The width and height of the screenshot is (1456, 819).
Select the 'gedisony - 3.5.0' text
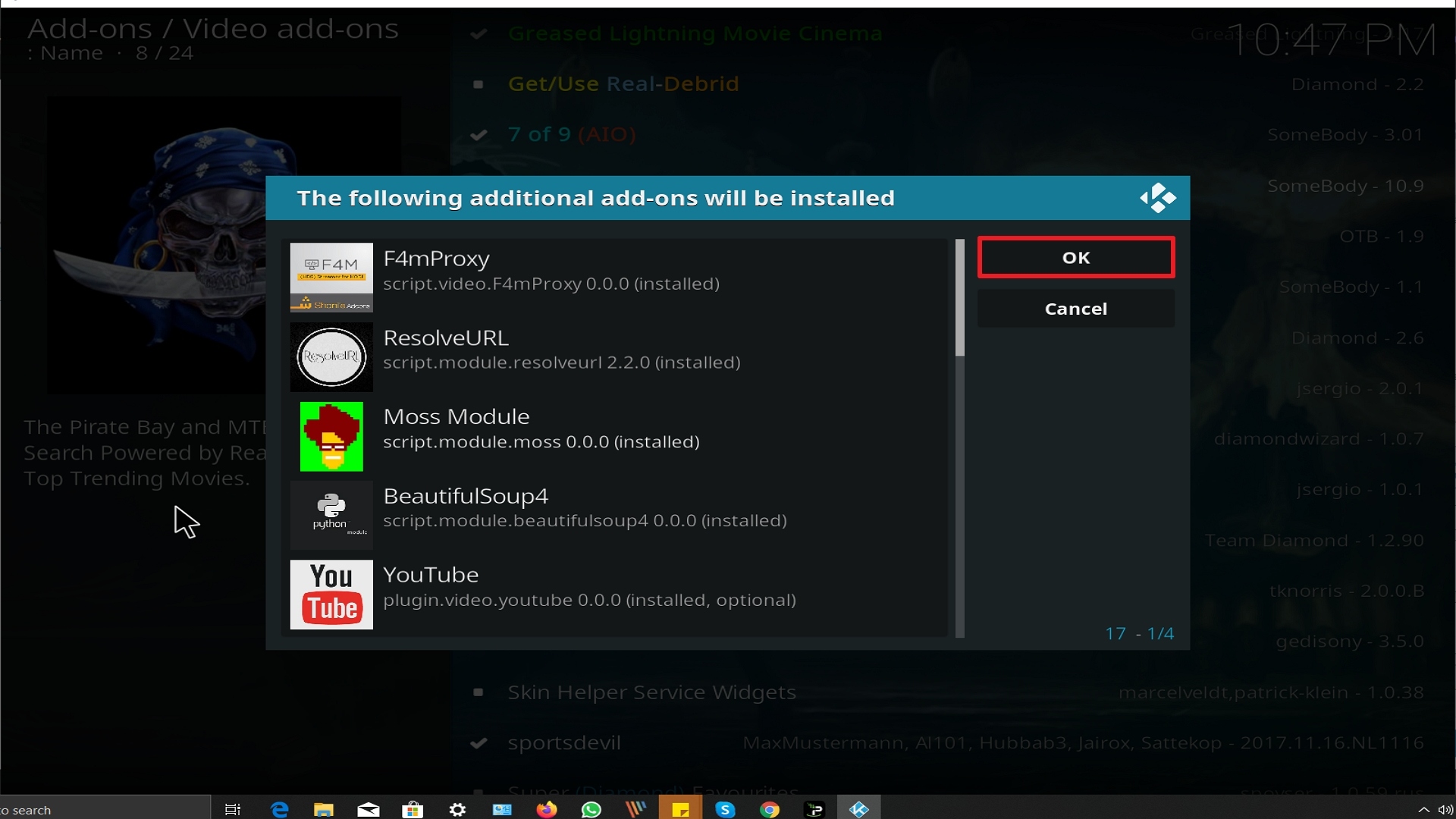coord(1350,642)
